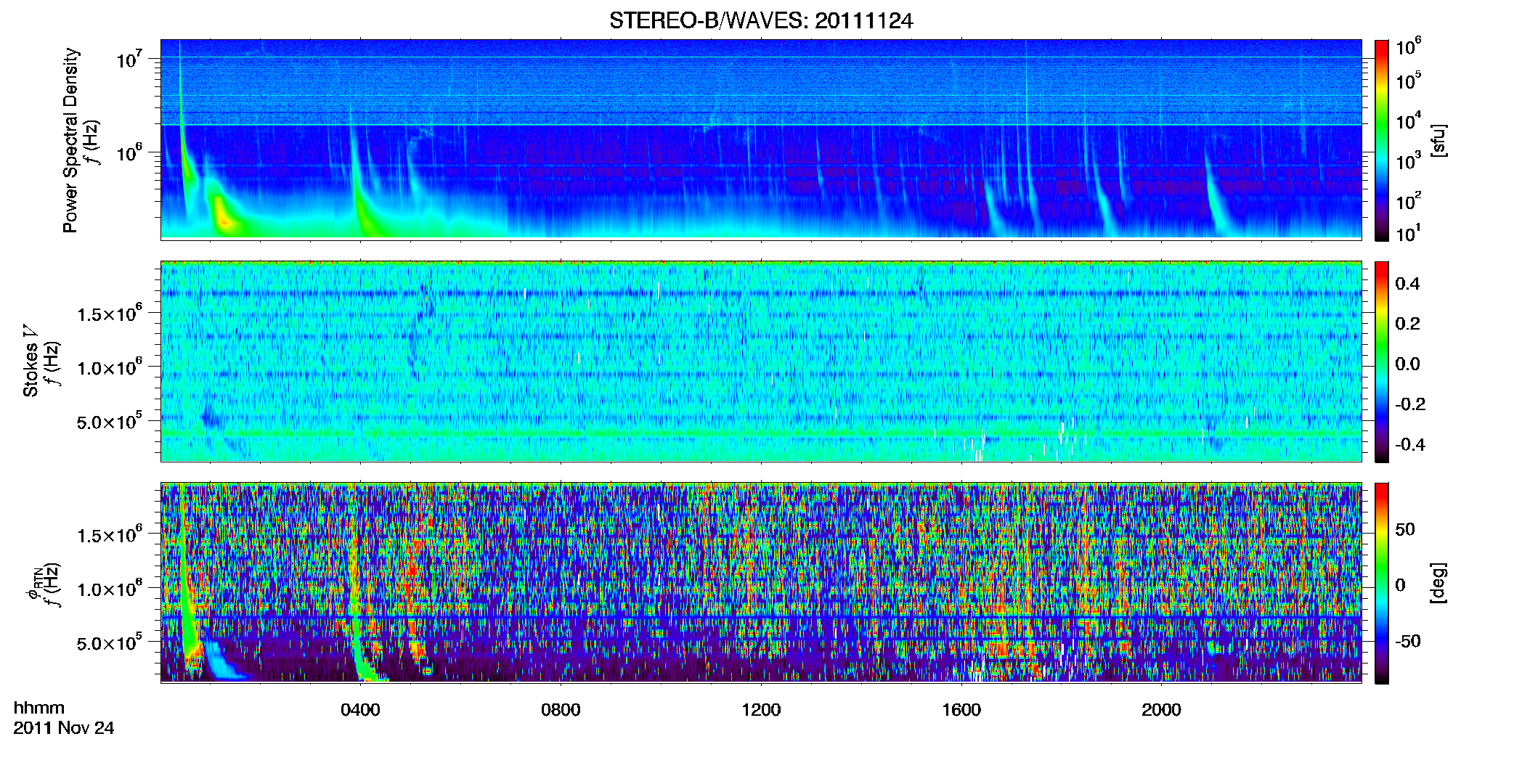
Task: Click the Power Spectral Density axis label
Action: coord(70,140)
